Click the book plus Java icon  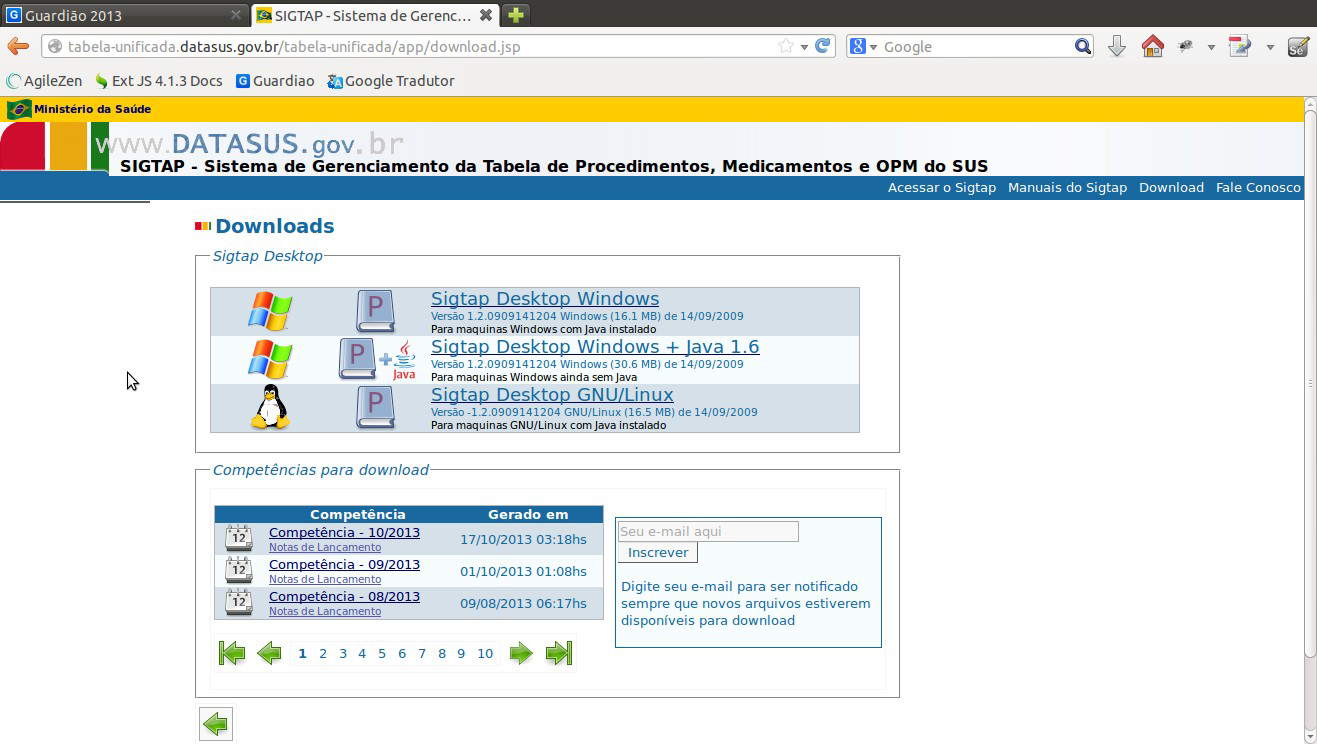coord(377,359)
